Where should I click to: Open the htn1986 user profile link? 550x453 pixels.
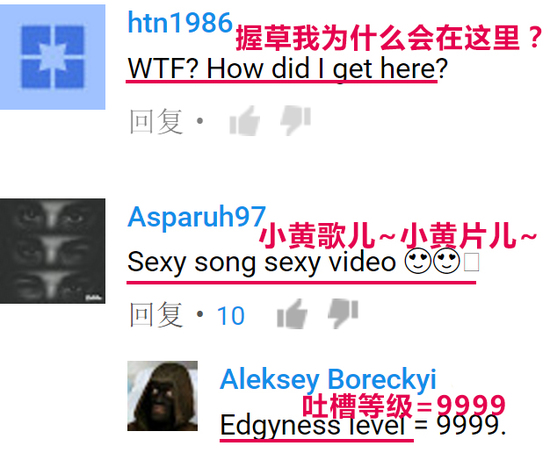click(x=180, y=22)
